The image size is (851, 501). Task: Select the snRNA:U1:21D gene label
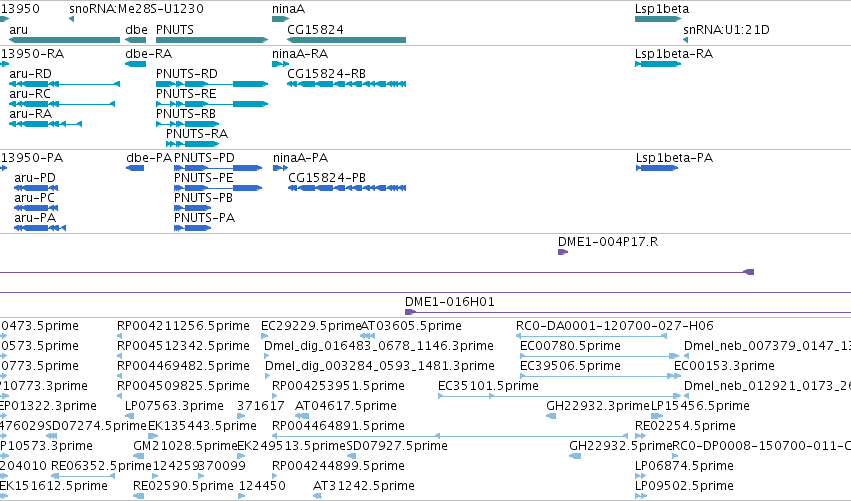[726, 30]
